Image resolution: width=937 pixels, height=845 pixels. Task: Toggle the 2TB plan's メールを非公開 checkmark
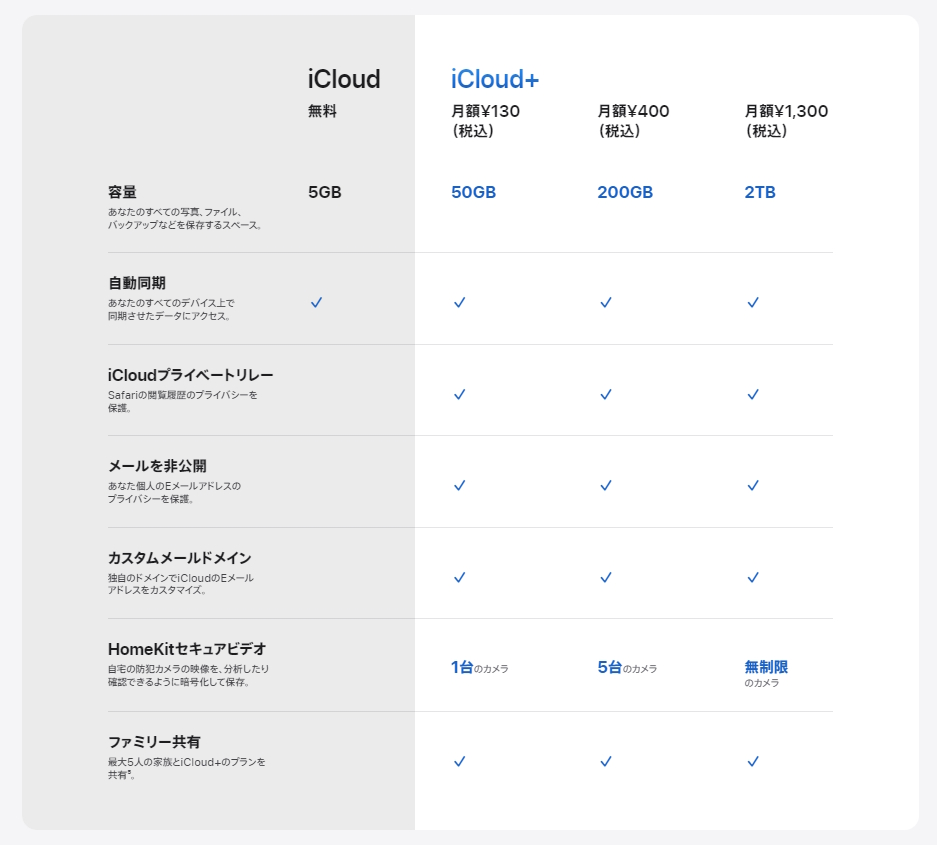coord(753,486)
